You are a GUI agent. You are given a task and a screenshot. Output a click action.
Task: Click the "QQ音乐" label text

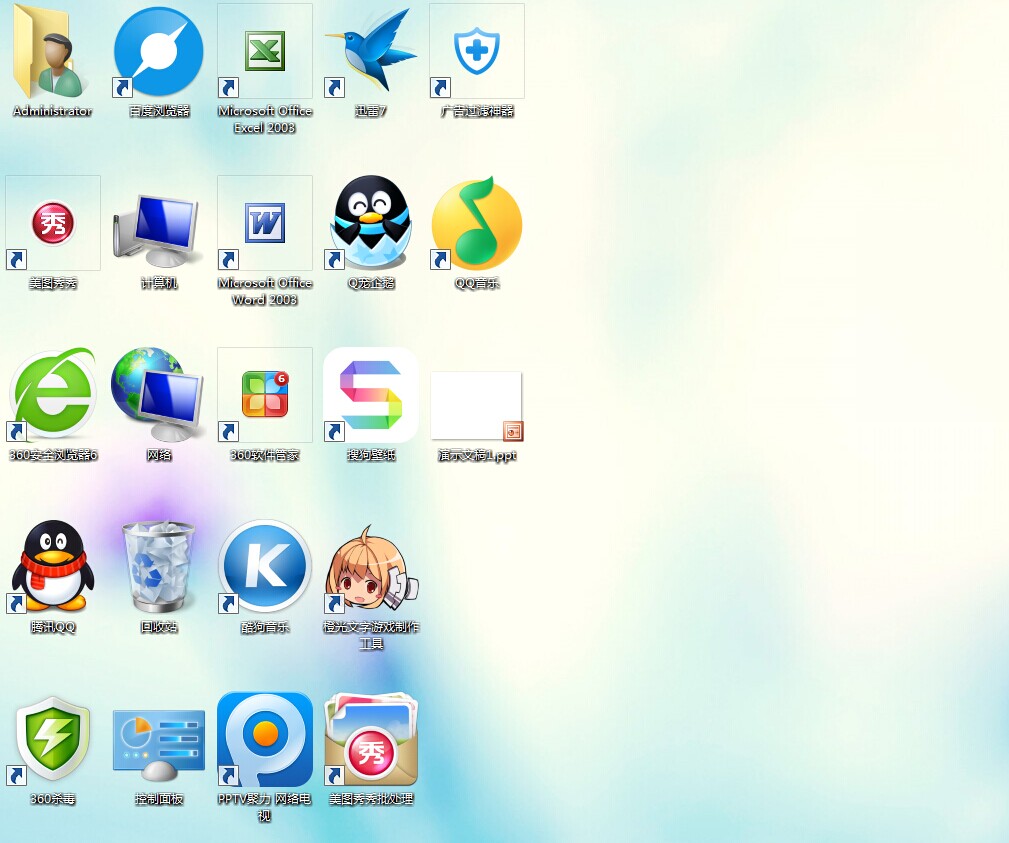[477, 283]
